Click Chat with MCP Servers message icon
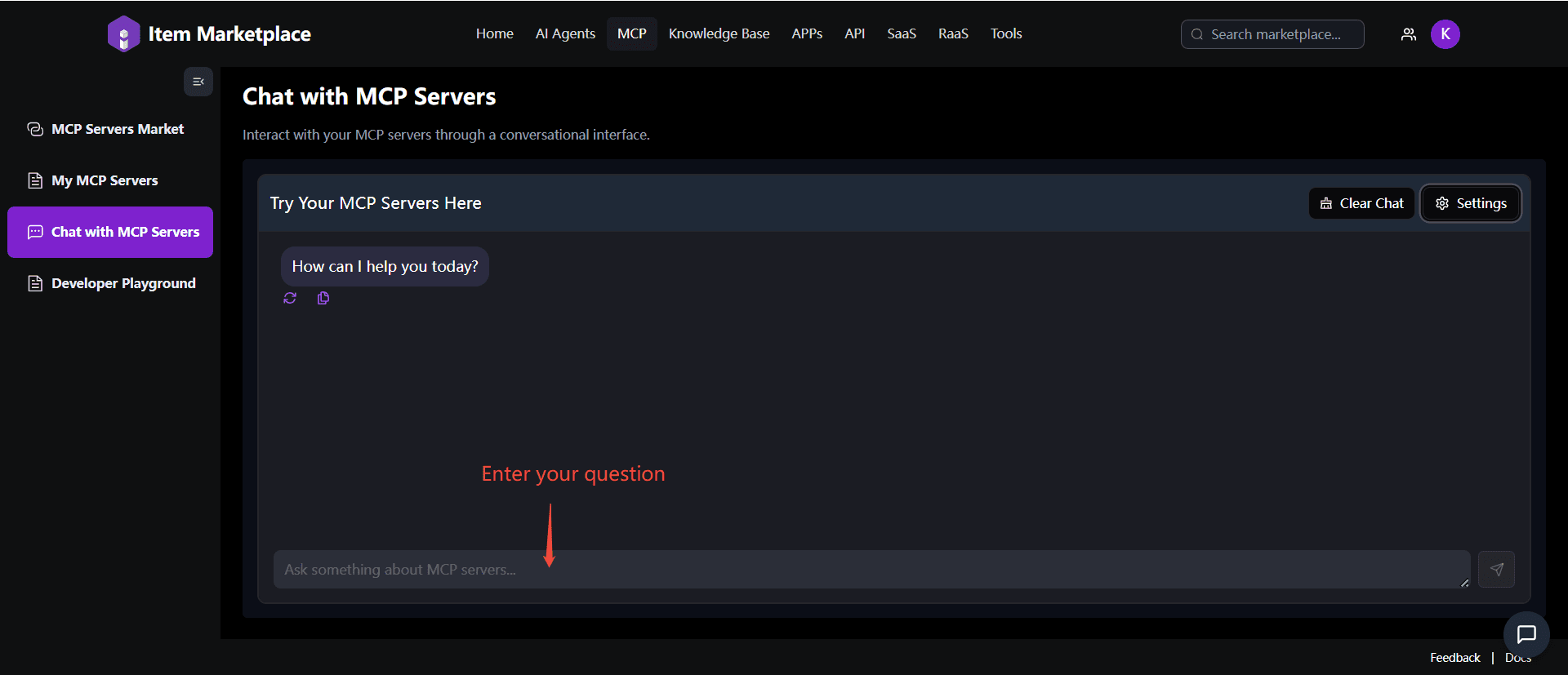The image size is (1568, 675). pos(35,232)
